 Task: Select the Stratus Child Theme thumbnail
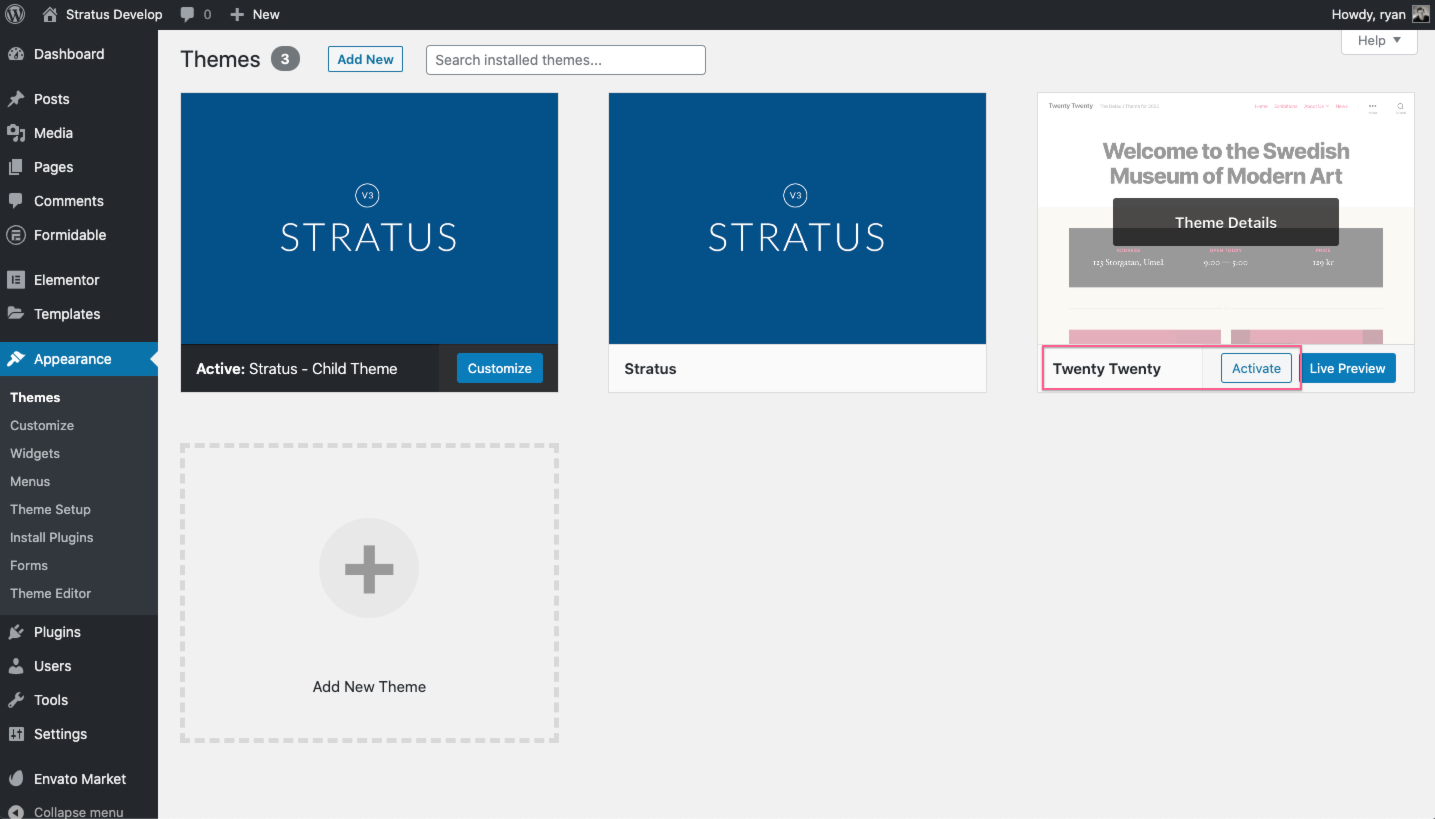[x=369, y=219]
